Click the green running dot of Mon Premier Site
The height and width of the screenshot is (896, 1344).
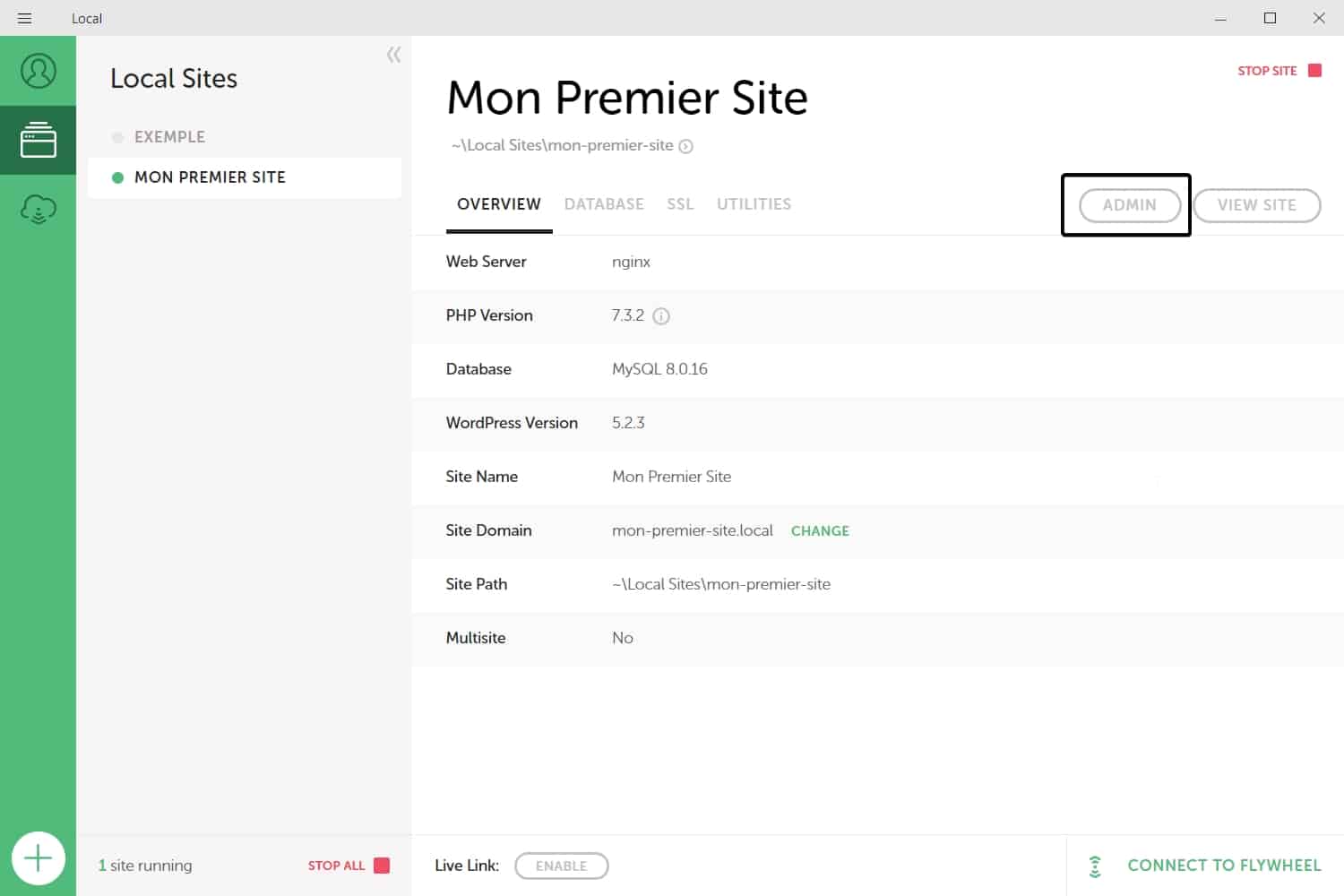(x=117, y=177)
